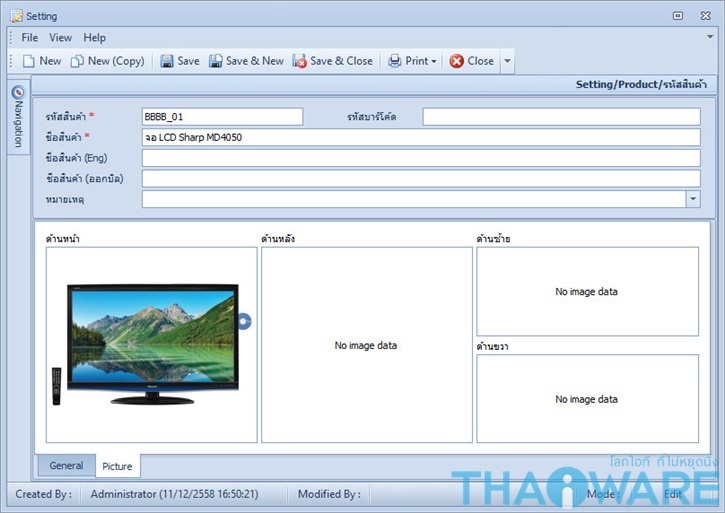
Task: Click the Administrator (11/12/2558 16:50:21) status text
Action: tap(174, 494)
